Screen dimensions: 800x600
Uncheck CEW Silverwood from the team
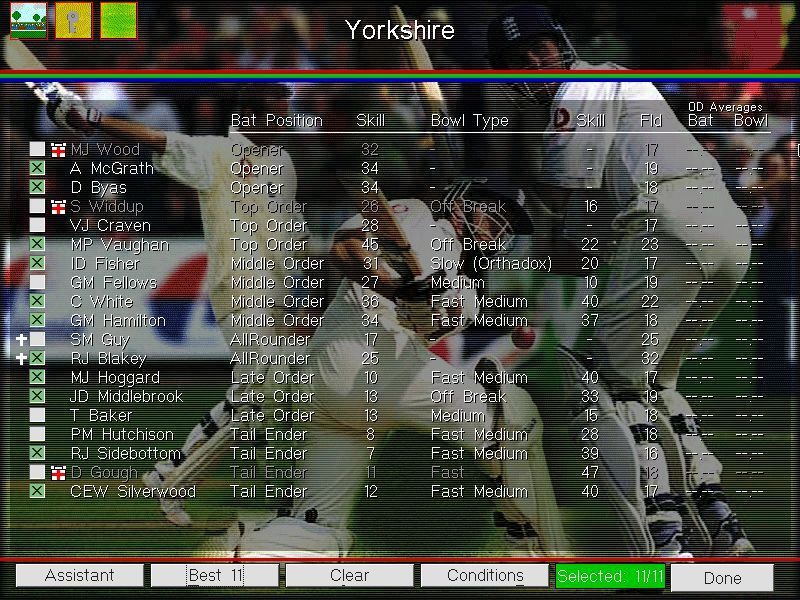[37, 492]
